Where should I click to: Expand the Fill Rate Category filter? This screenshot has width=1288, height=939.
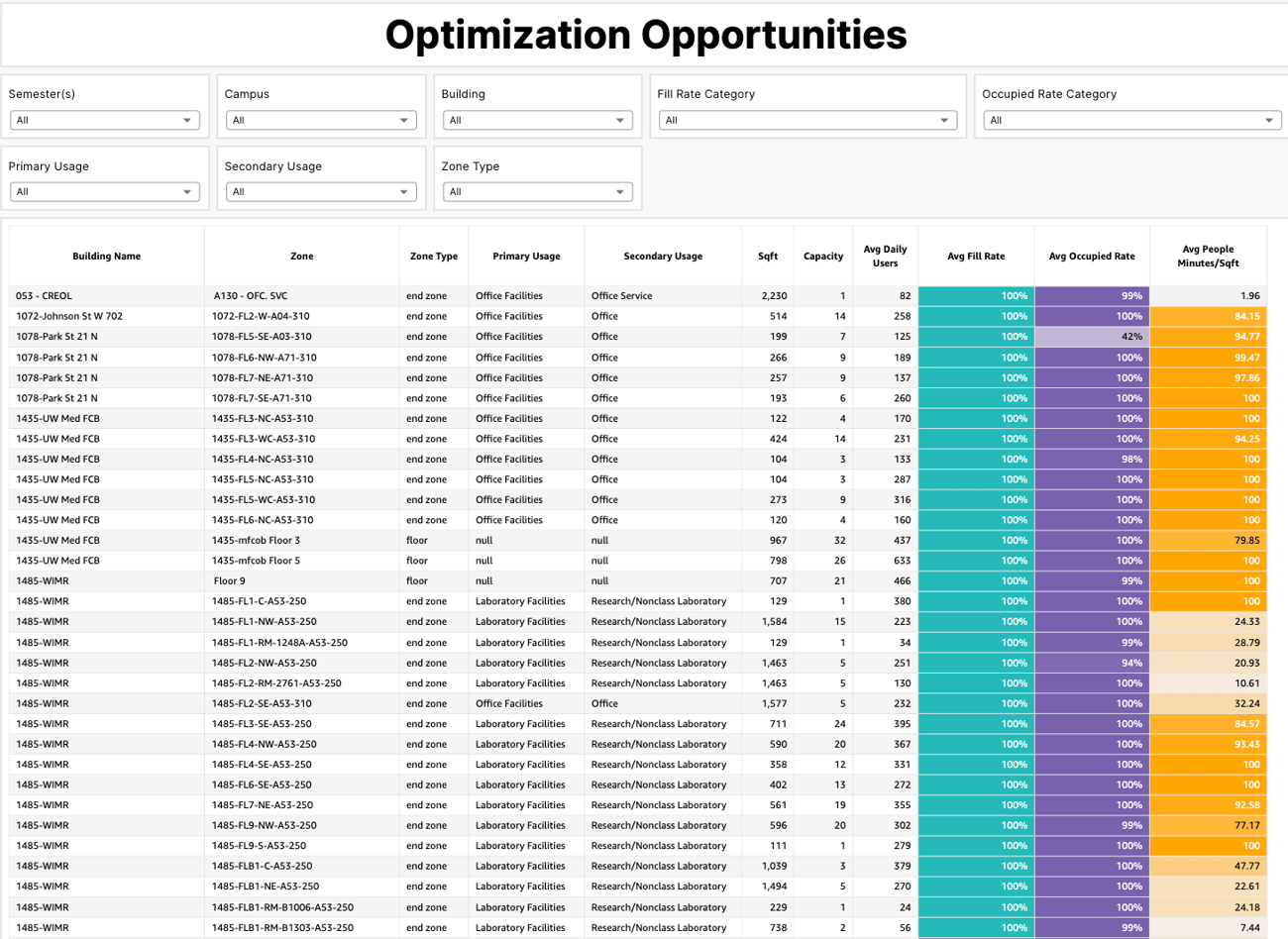click(x=807, y=119)
